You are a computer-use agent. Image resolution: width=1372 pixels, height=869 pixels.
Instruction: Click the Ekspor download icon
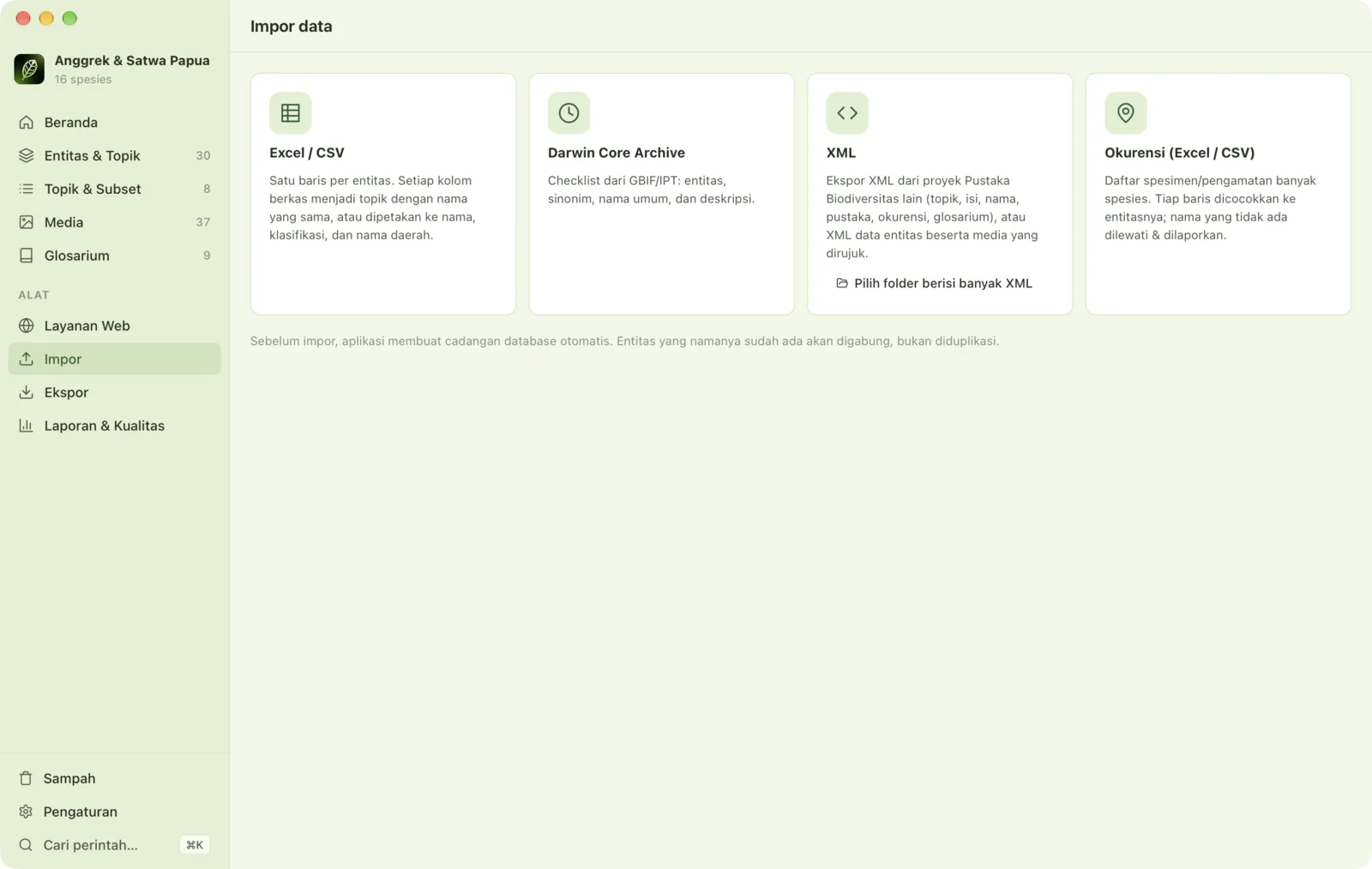tap(27, 392)
